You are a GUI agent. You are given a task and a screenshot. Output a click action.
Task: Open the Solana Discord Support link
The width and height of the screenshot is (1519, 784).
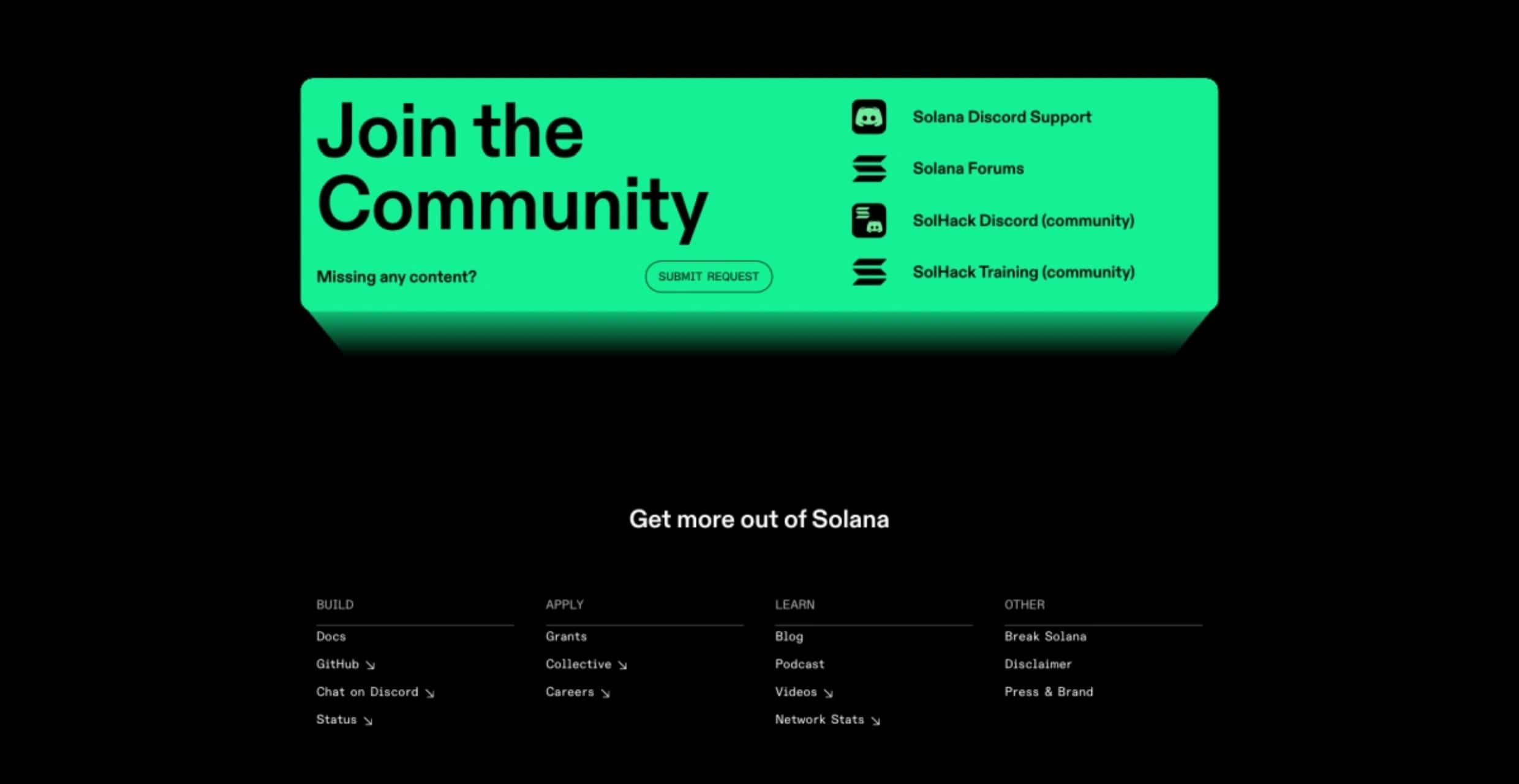point(1001,117)
